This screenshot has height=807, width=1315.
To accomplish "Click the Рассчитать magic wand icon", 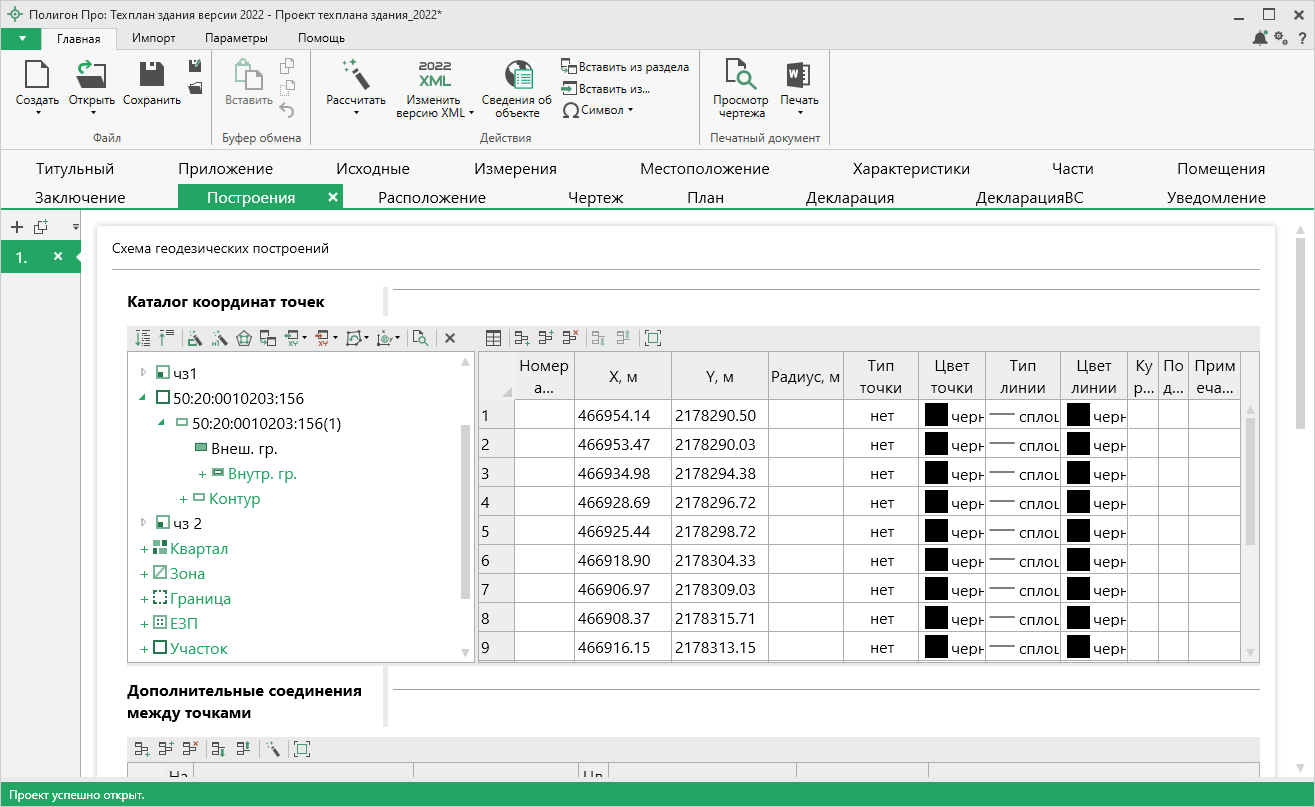I will tap(355, 76).
